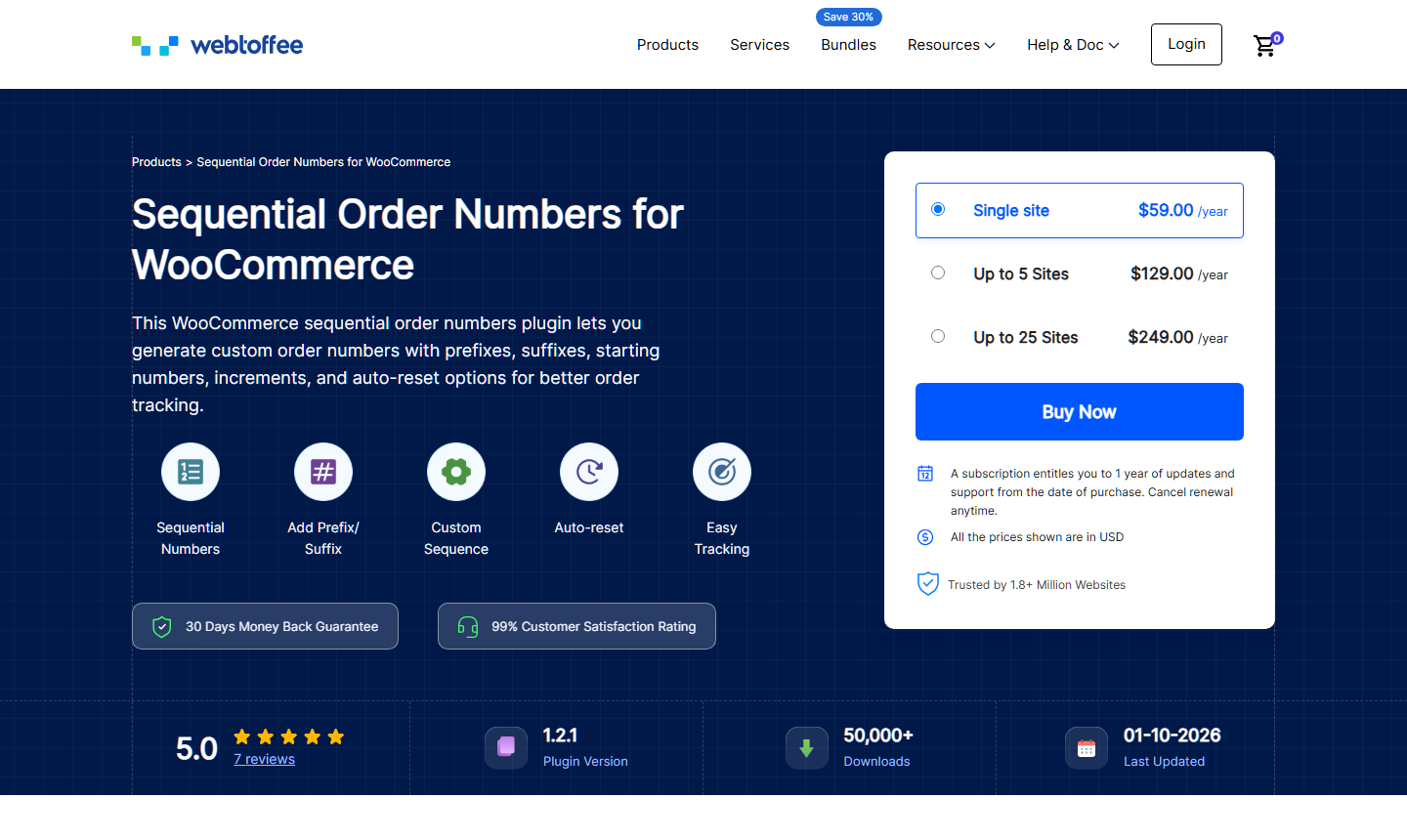
Task: Click the Buy Now button
Action: [x=1080, y=411]
